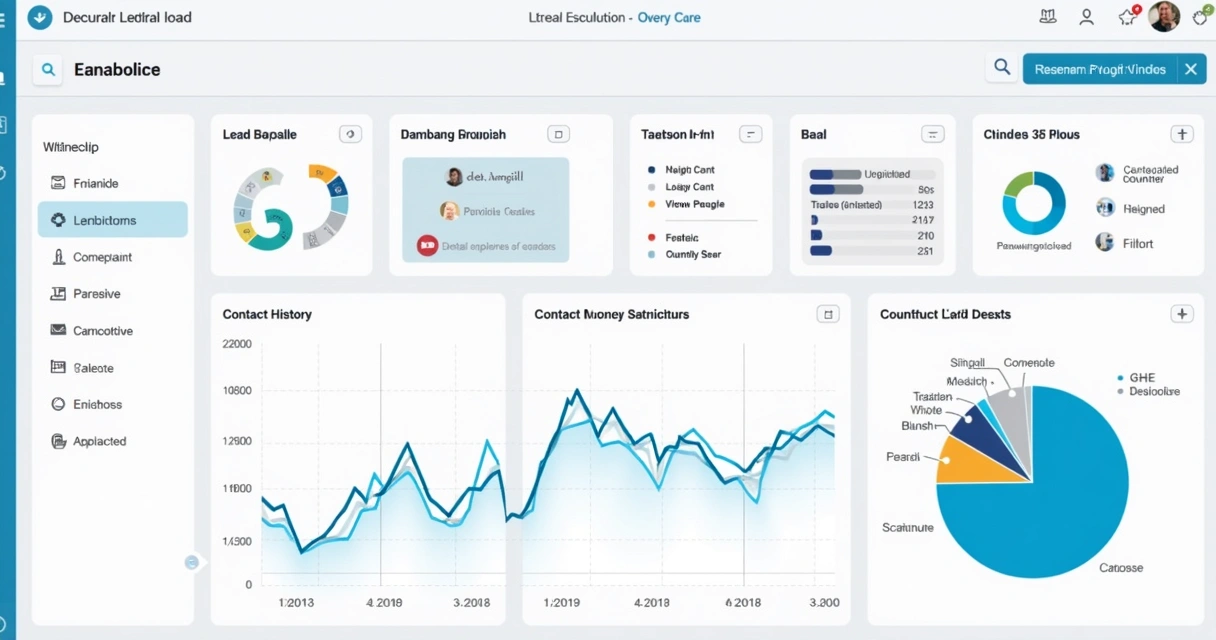
Task: Click the magnifier icon left of Resenam button
Action: [1001, 68]
